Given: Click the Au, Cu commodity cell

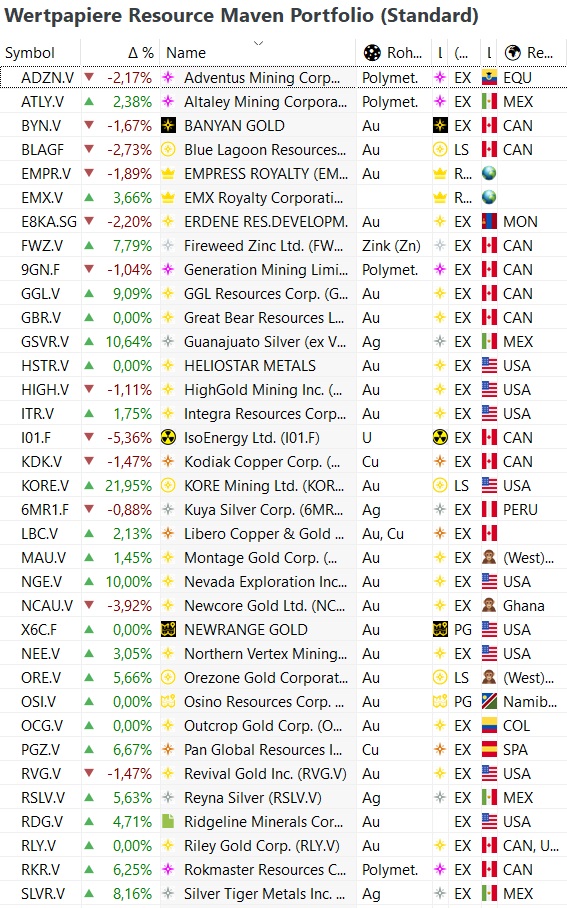Looking at the screenshot, I should 383,534.
